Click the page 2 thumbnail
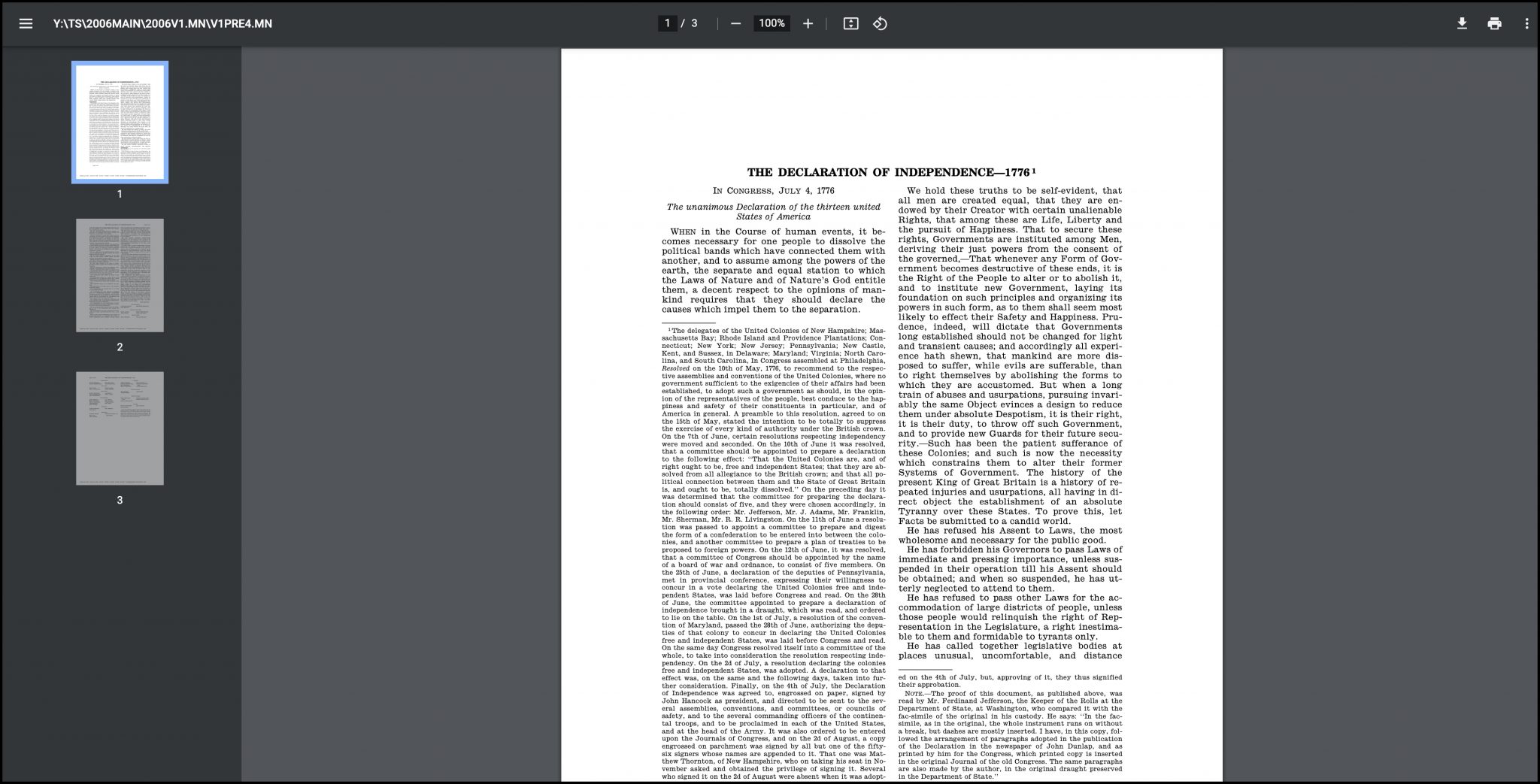Image resolution: width=1540 pixels, height=784 pixels. point(120,275)
